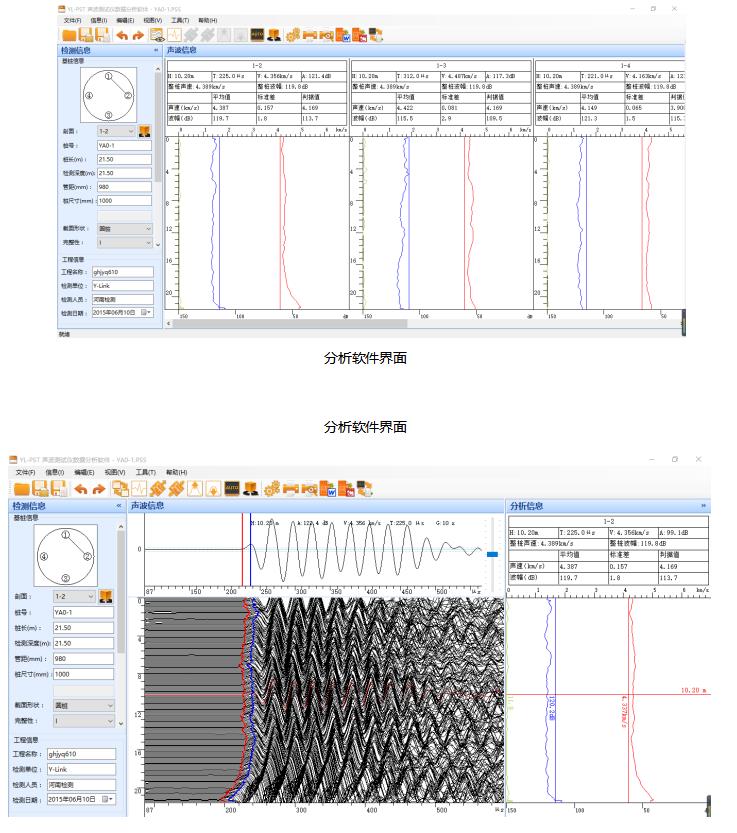
Task: Click red 10.20 m depth marker label
Action: pyautogui.click(x=693, y=690)
